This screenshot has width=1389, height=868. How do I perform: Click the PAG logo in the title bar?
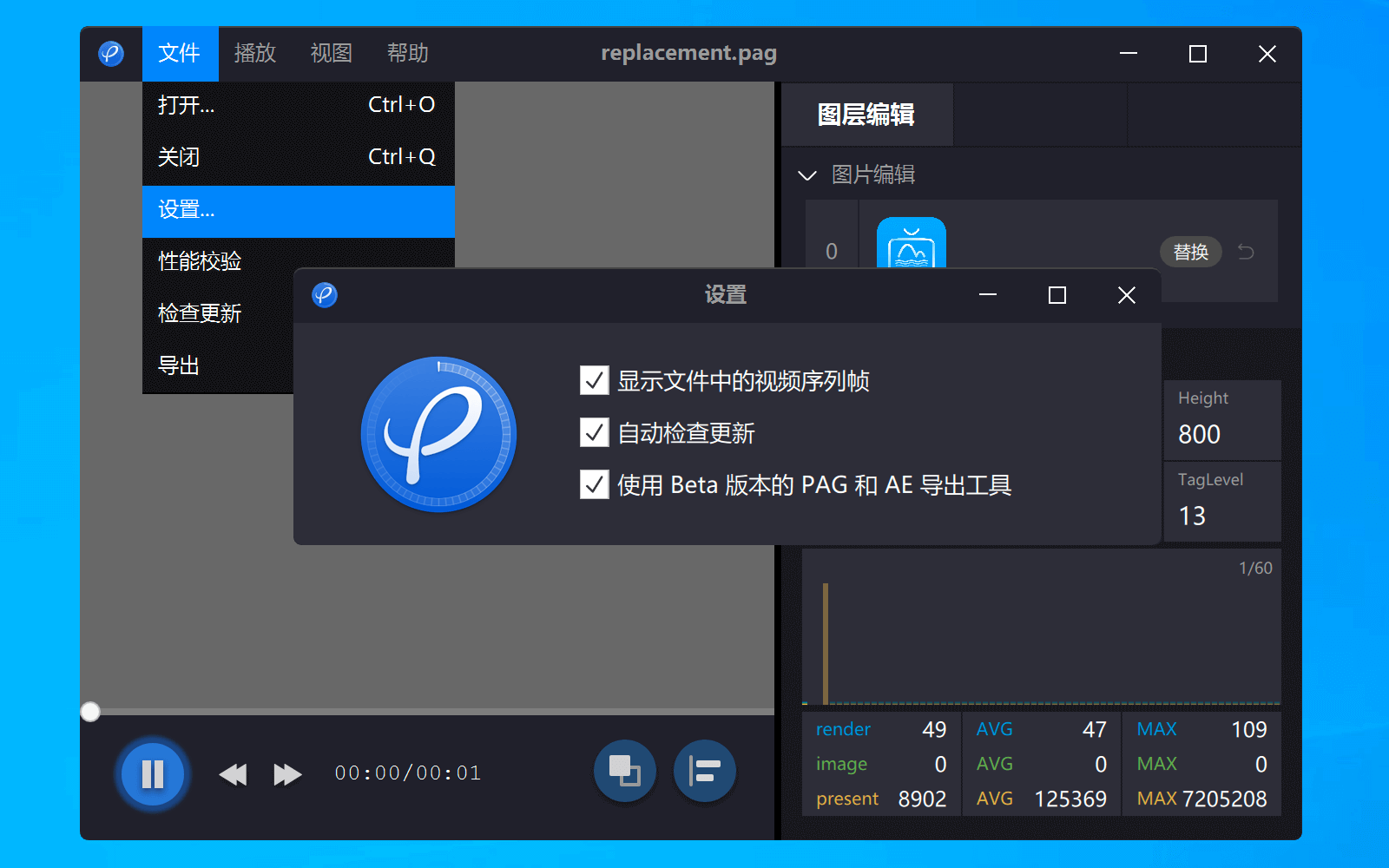tap(111, 53)
